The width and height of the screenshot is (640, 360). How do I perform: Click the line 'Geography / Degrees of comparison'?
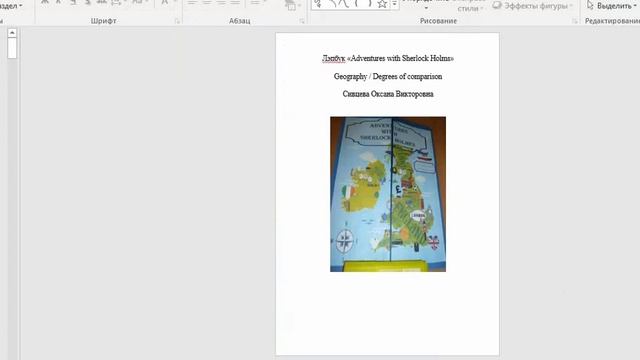tap(388, 76)
